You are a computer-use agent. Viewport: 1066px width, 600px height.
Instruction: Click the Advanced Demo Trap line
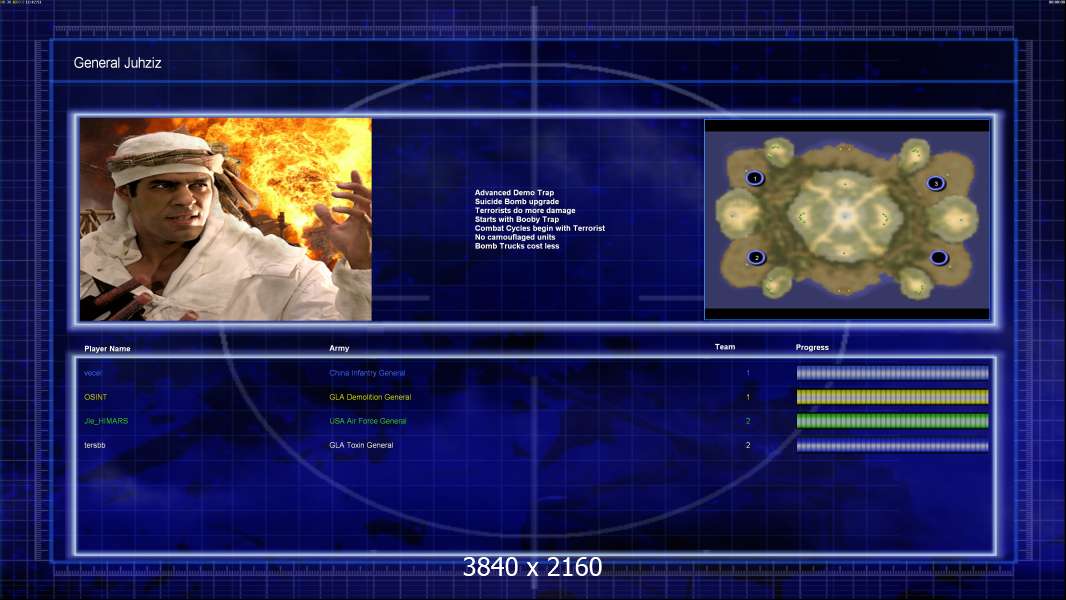[514, 193]
